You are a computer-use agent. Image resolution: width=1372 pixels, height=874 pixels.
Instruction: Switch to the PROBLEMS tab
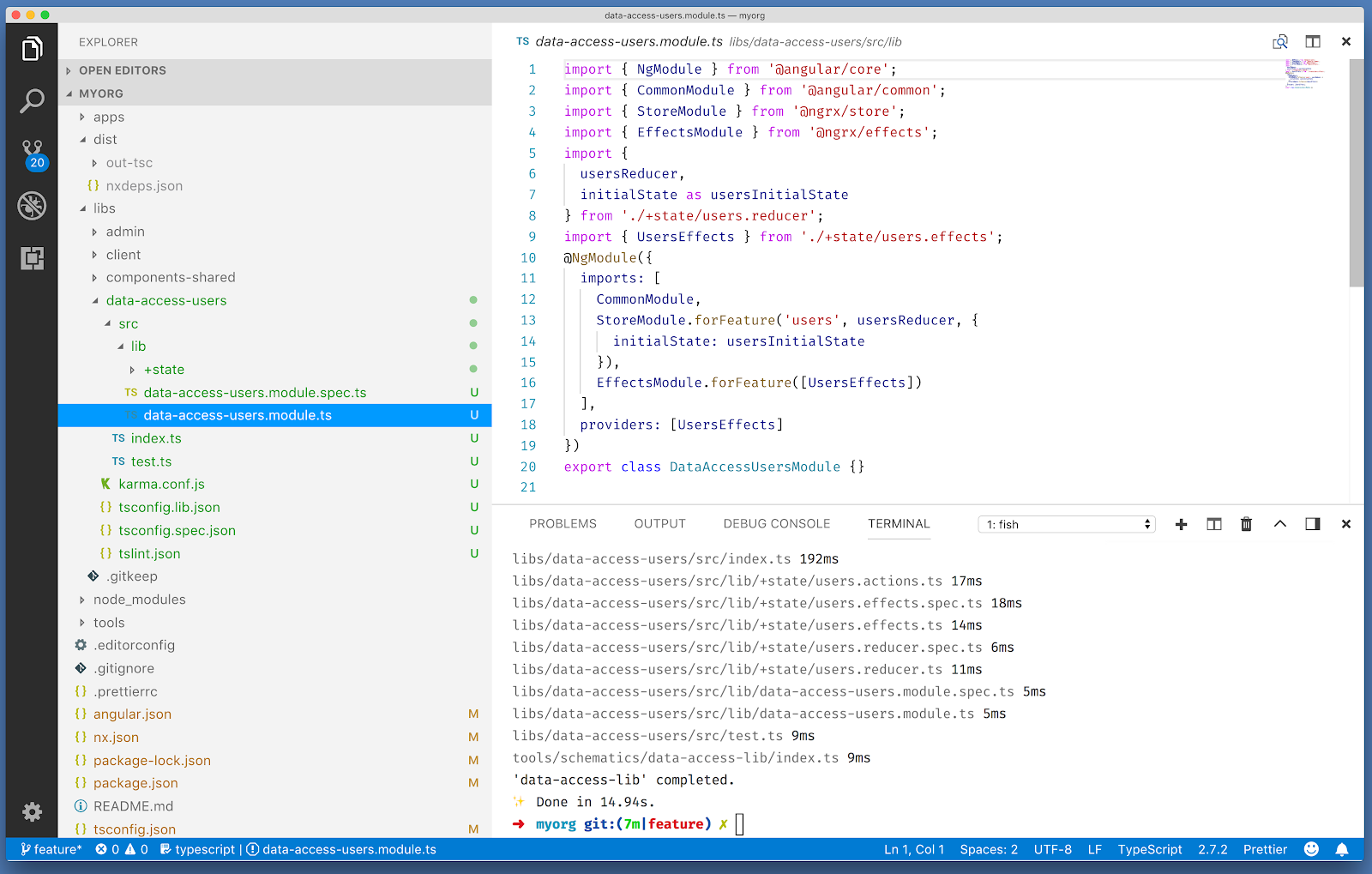pyautogui.click(x=563, y=523)
